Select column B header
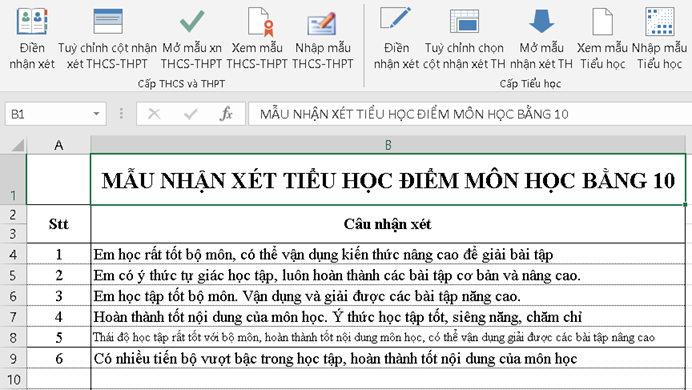692x390 pixels. [388, 145]
